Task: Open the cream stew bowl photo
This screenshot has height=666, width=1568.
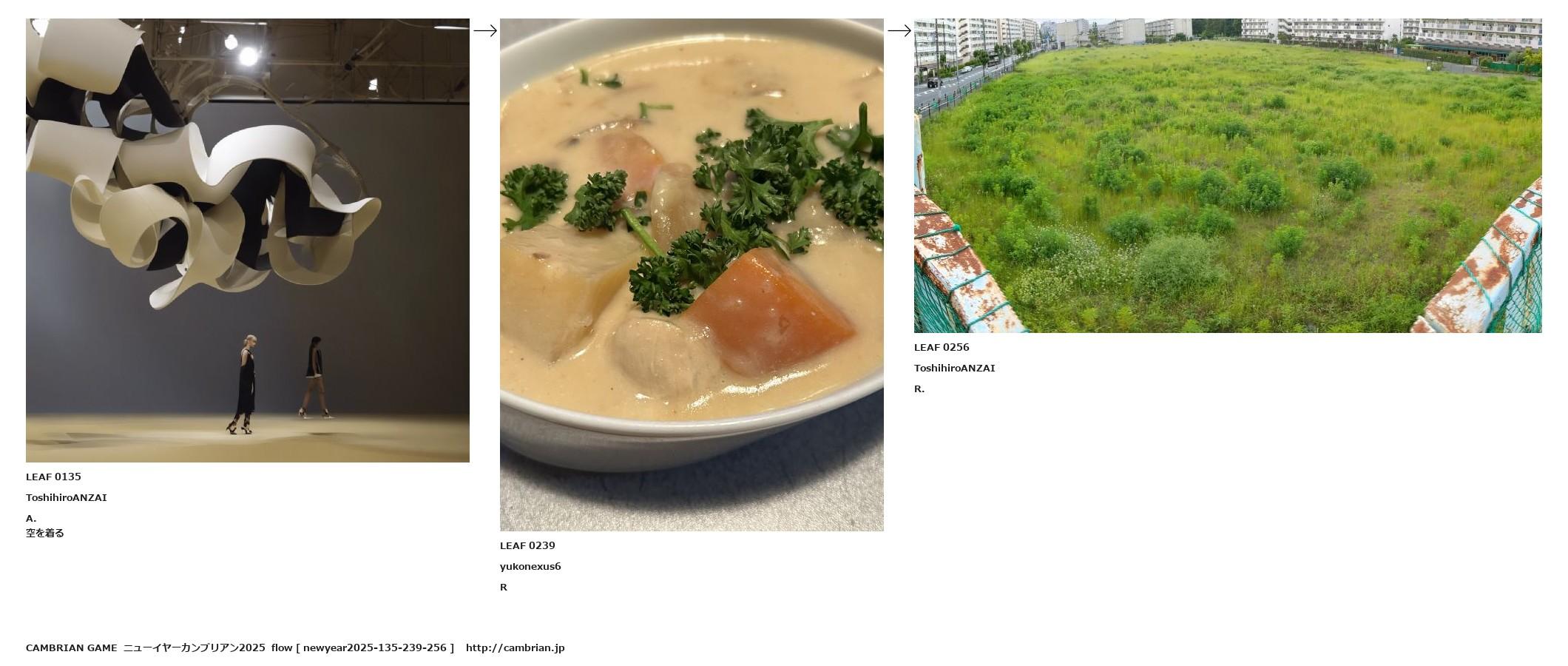Action: [692, 275]
